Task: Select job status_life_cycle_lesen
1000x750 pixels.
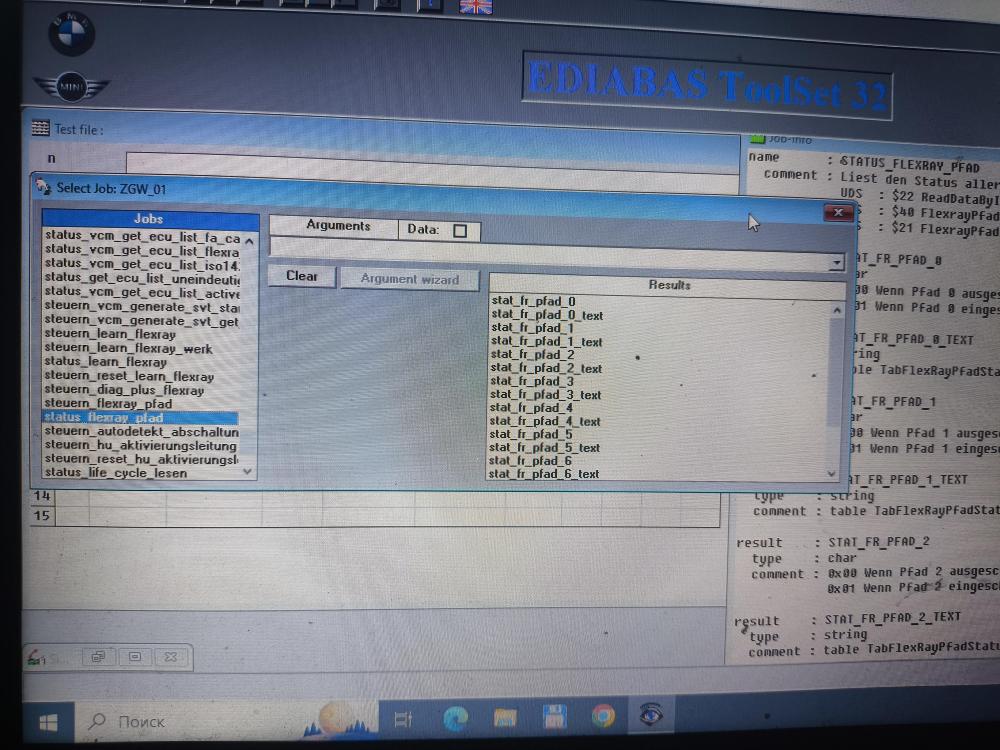Action: [x=116, y=473]
